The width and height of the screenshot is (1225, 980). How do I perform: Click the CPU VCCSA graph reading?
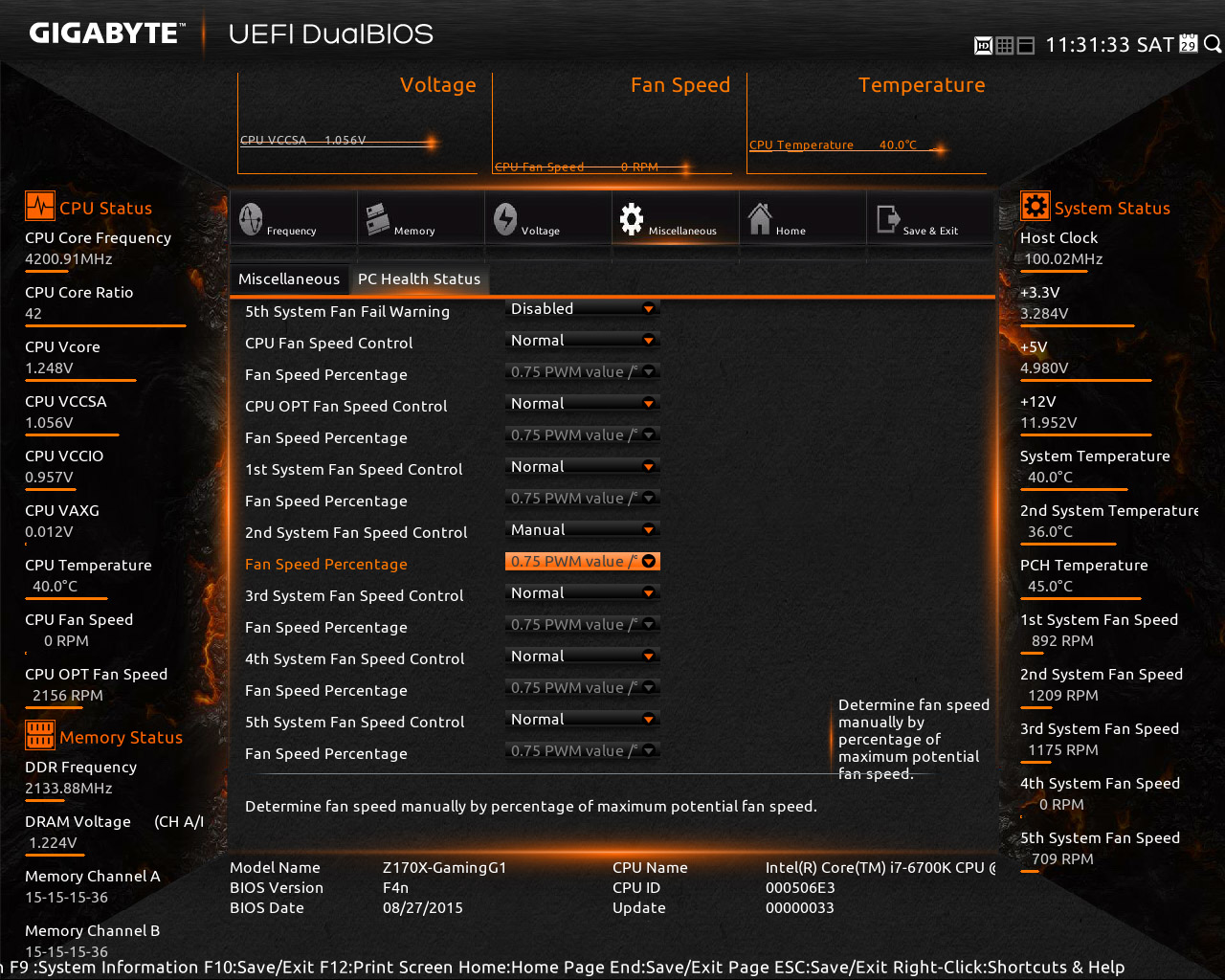pyautogui.click(x=303, y=140)
